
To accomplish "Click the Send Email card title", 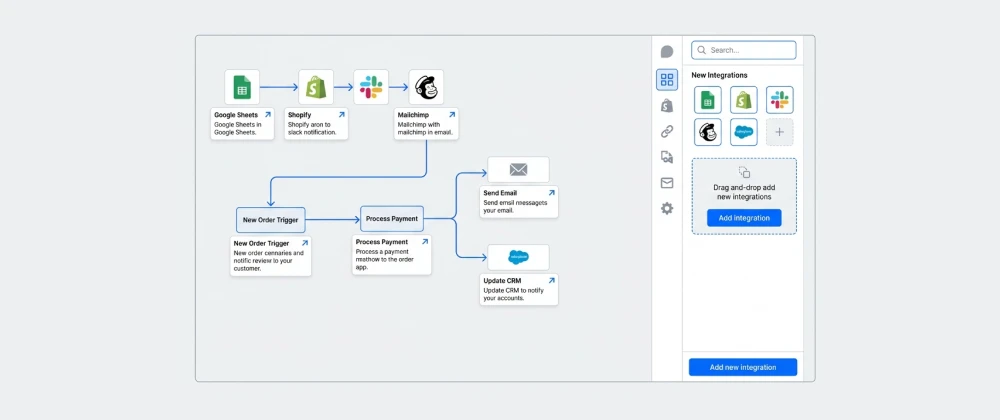I will pos(500,193).
